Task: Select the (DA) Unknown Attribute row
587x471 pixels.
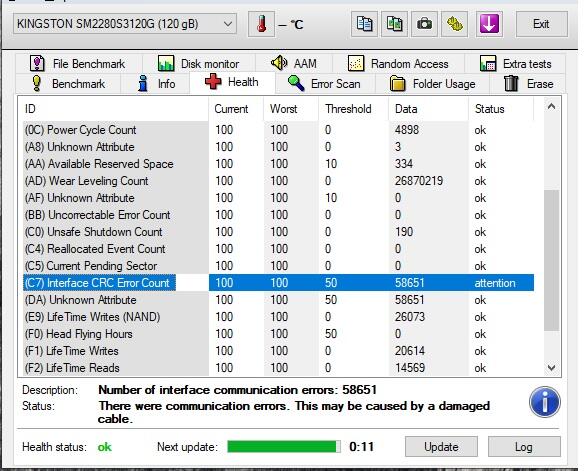Action: (x=279, y=300)
